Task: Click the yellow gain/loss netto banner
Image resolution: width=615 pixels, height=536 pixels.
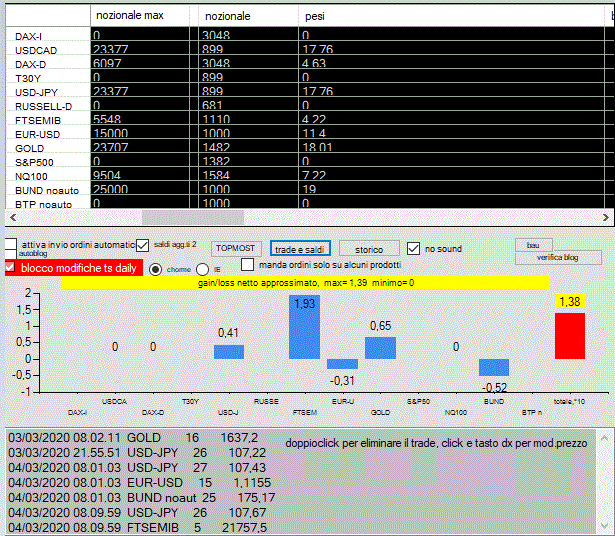Action: [x=306, y=282]
